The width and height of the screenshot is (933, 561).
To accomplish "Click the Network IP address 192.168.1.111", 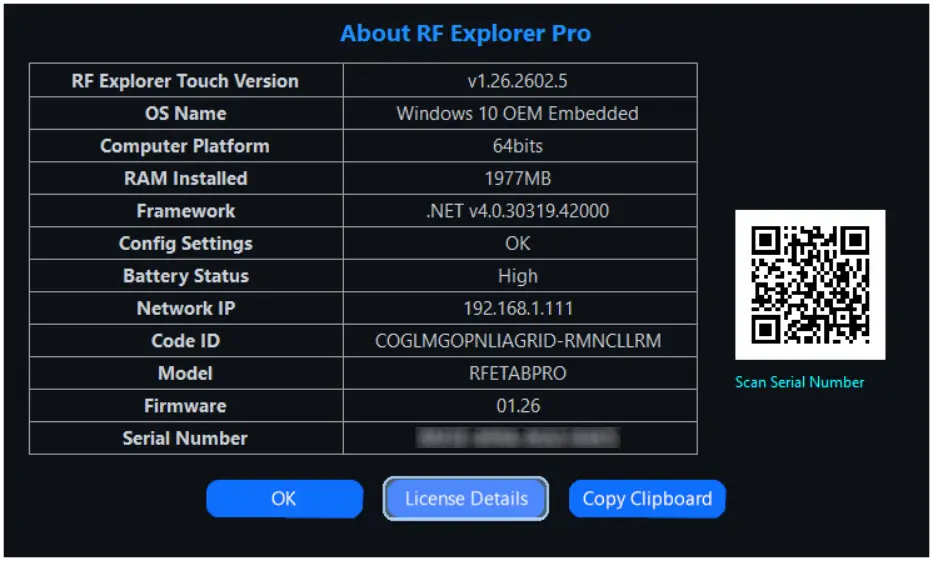I will coord(518,308).
